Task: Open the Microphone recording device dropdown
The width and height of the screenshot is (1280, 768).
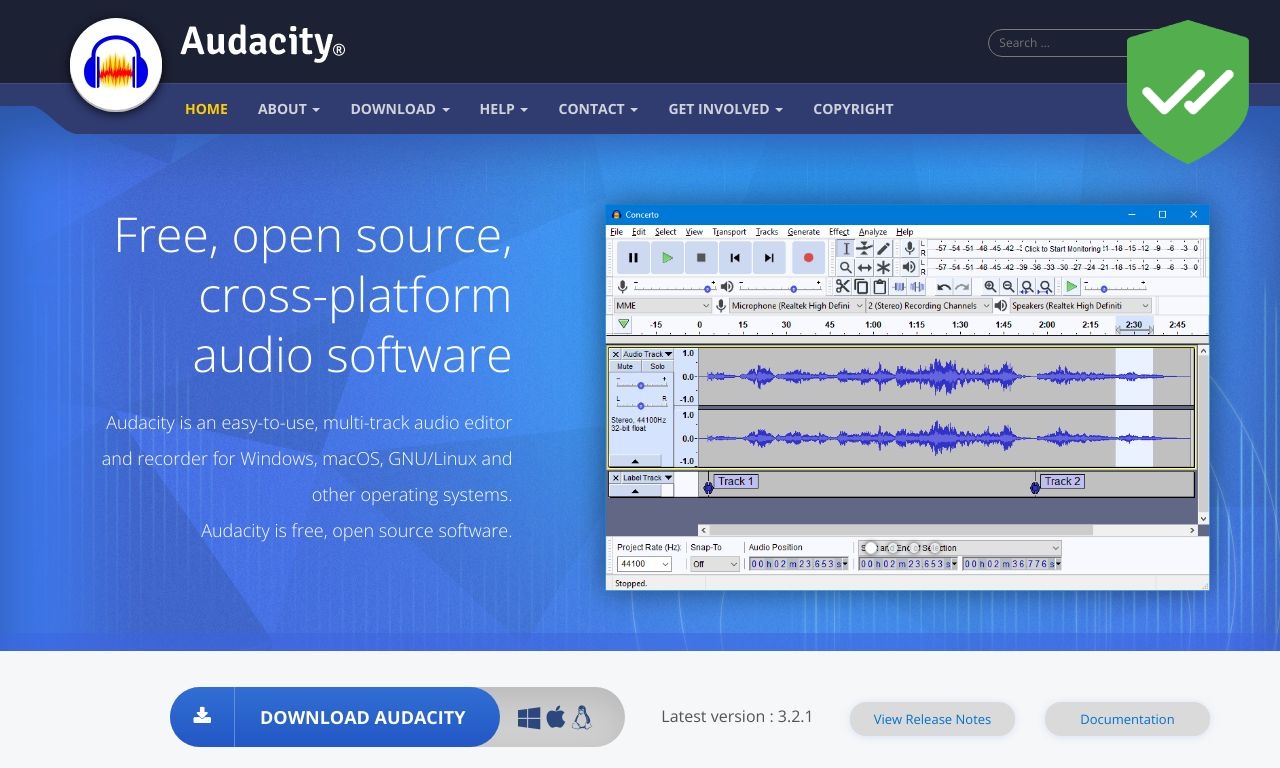Action: click(797, 306)
